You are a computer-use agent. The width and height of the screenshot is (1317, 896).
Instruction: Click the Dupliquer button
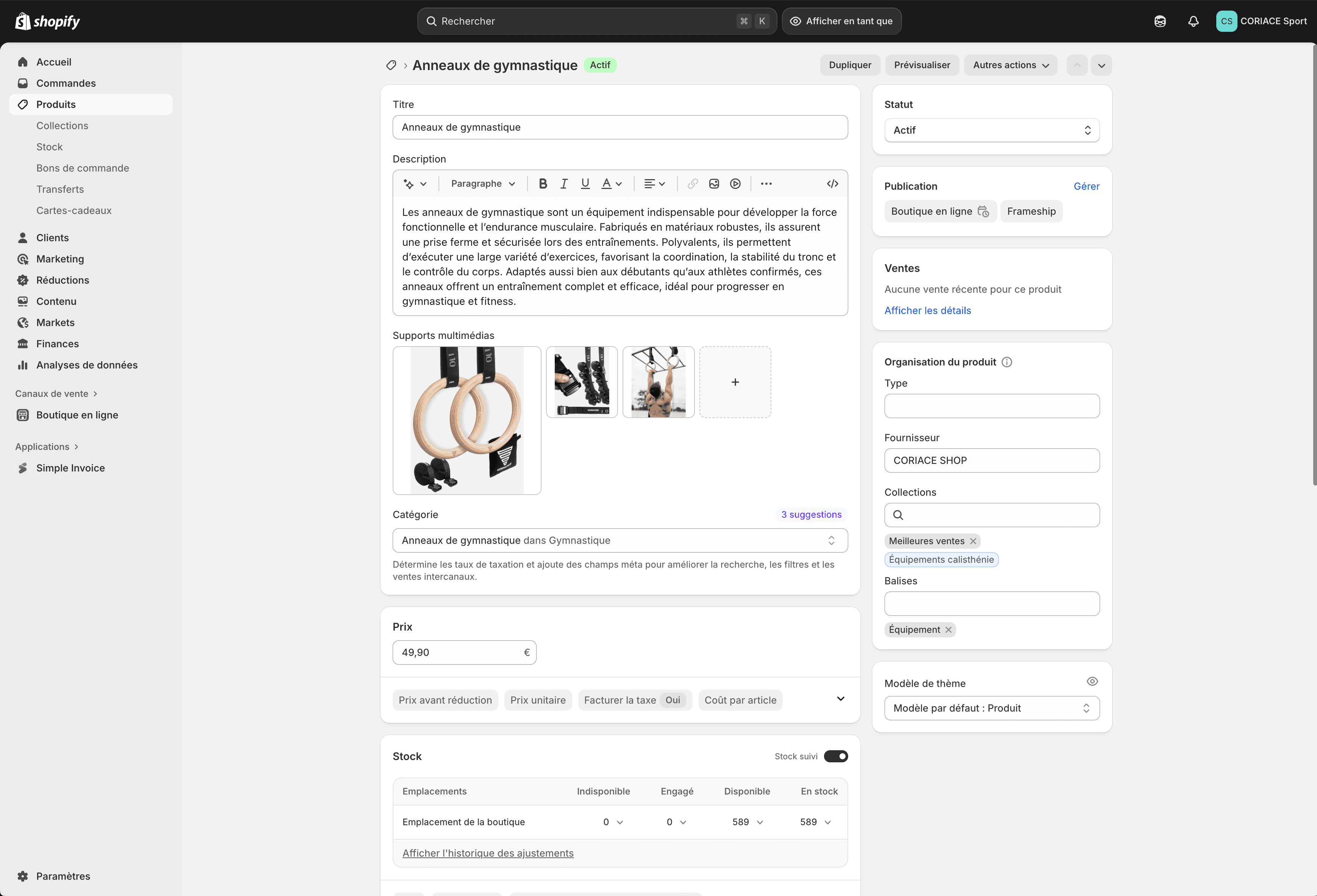tap(849, 65)
